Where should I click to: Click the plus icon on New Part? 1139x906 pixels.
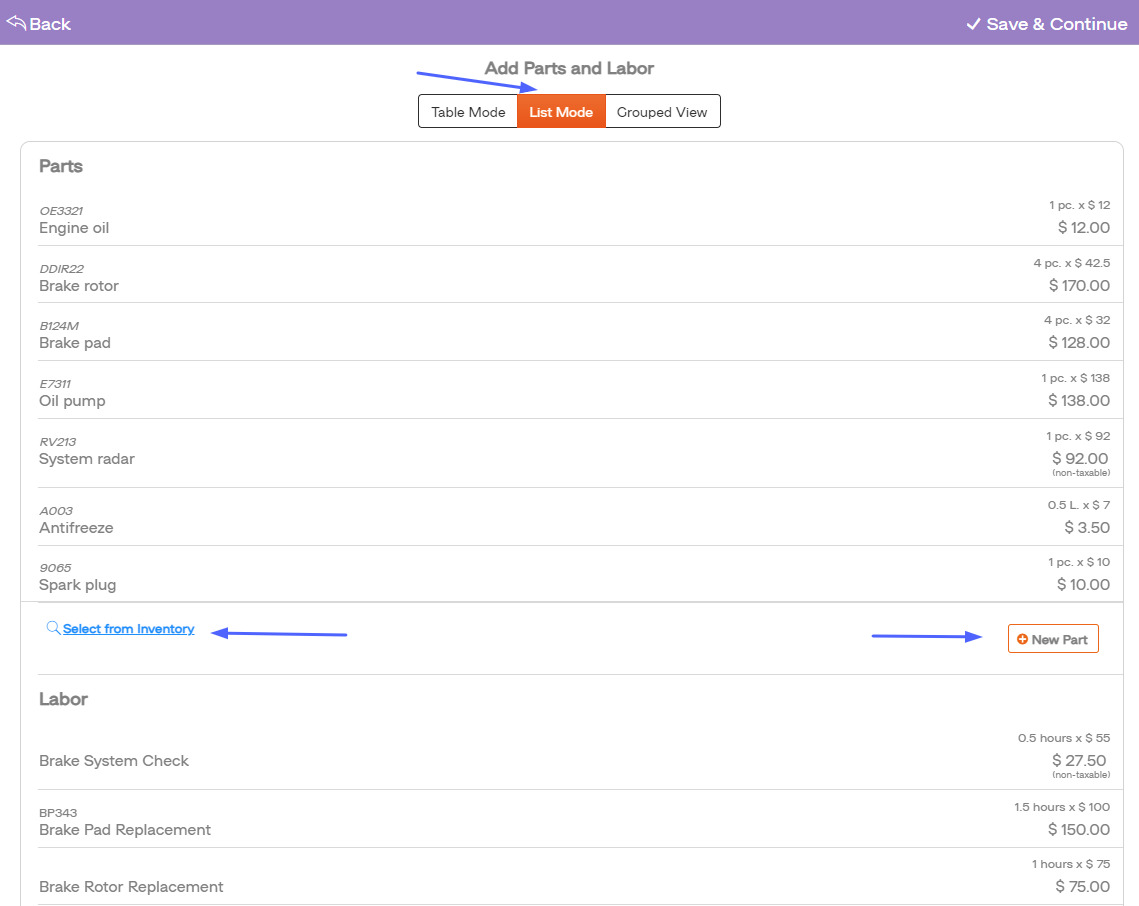tap(1022, 640)
